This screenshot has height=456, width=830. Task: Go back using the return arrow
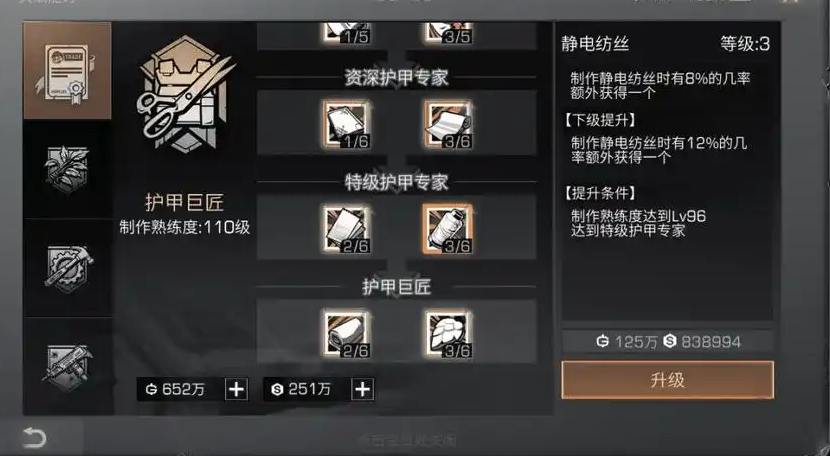pos(35,438)
